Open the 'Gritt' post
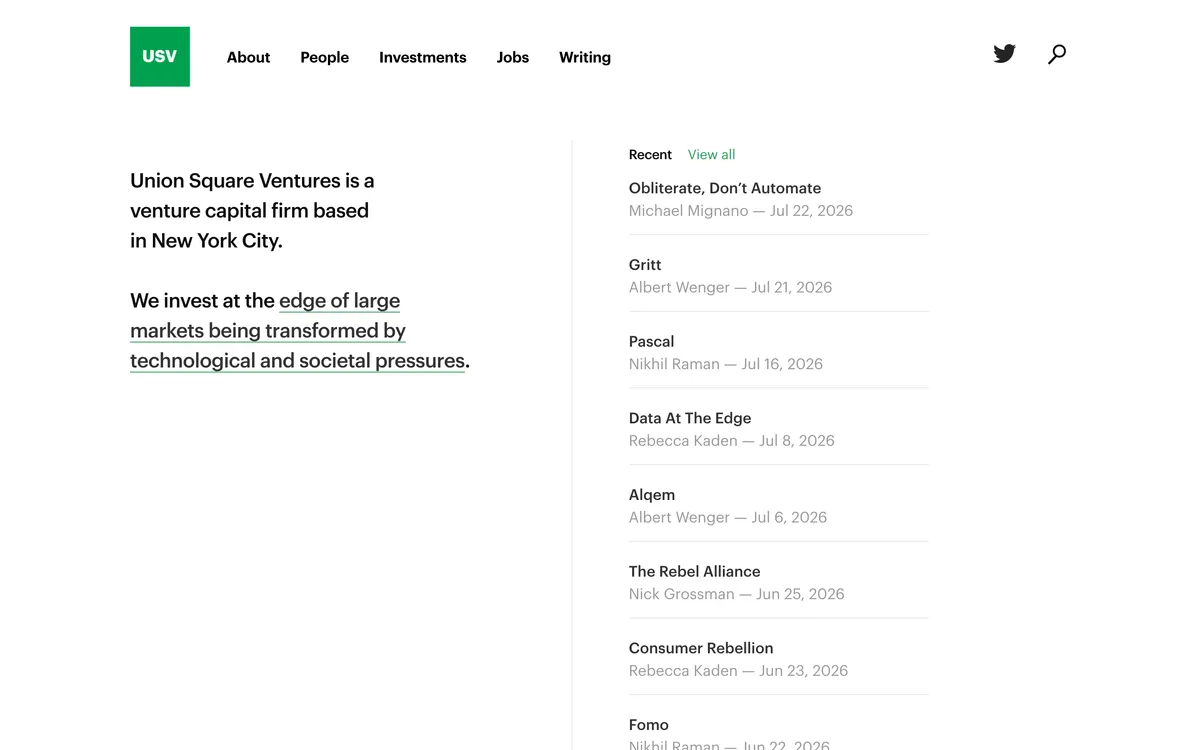 tap(645, 265)
